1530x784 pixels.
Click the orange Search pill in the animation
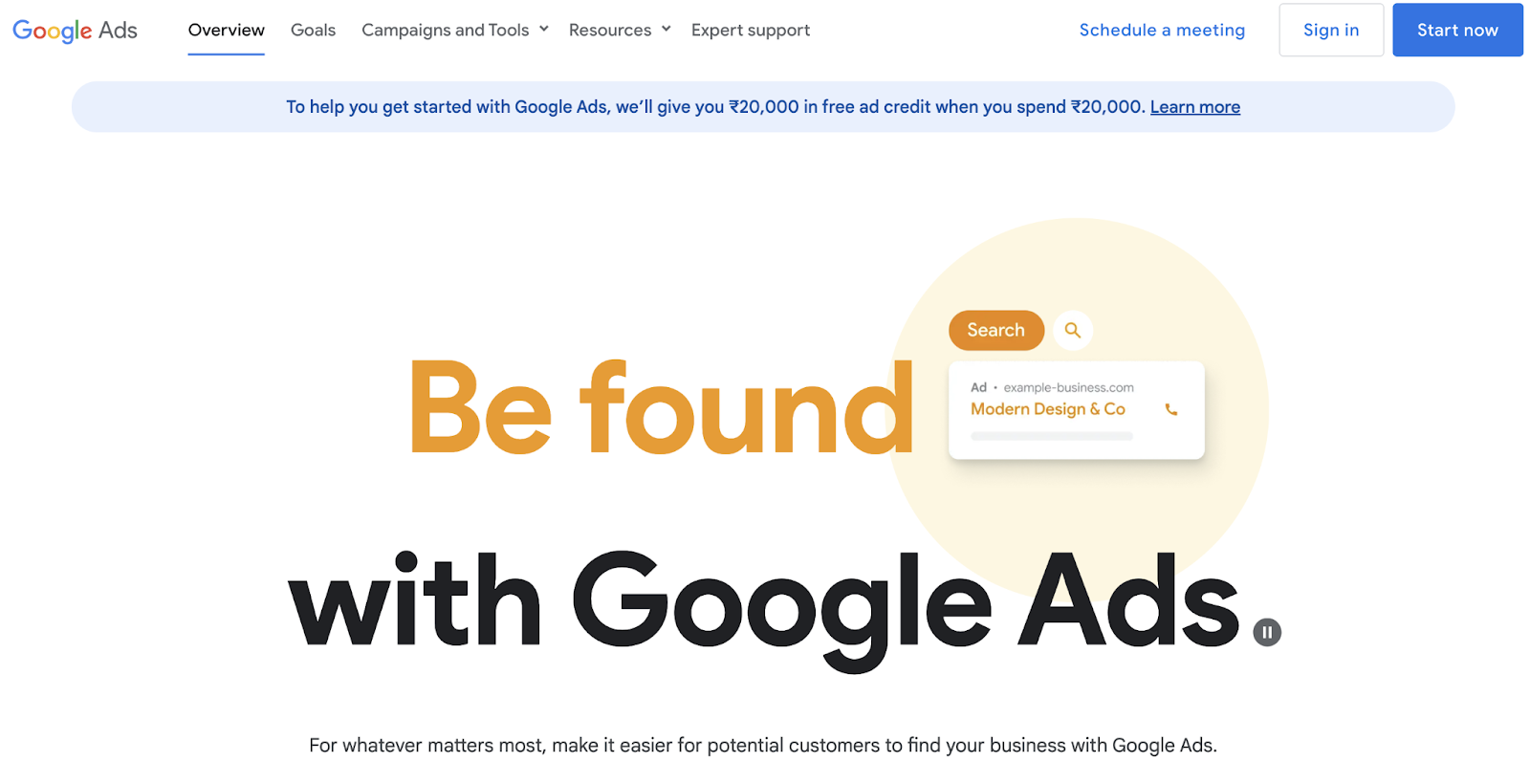pos(995,330)
